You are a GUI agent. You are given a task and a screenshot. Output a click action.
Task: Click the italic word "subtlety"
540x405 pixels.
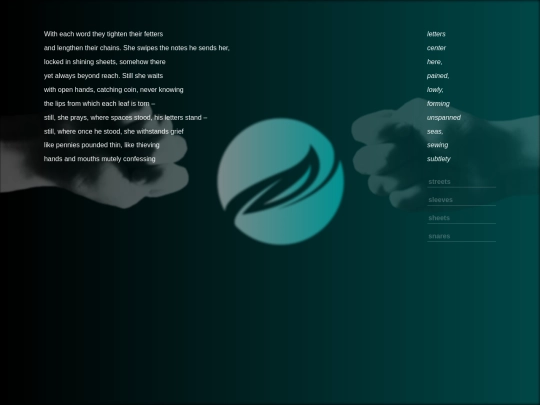pyautogui.click(x=439, y=159)
